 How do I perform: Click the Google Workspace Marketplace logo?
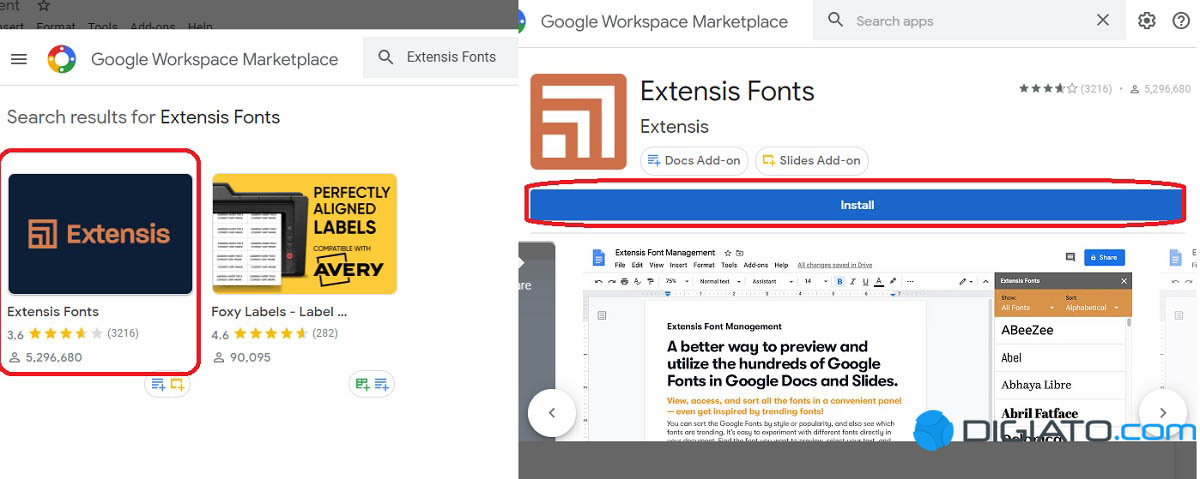click(x=62, y=59)
